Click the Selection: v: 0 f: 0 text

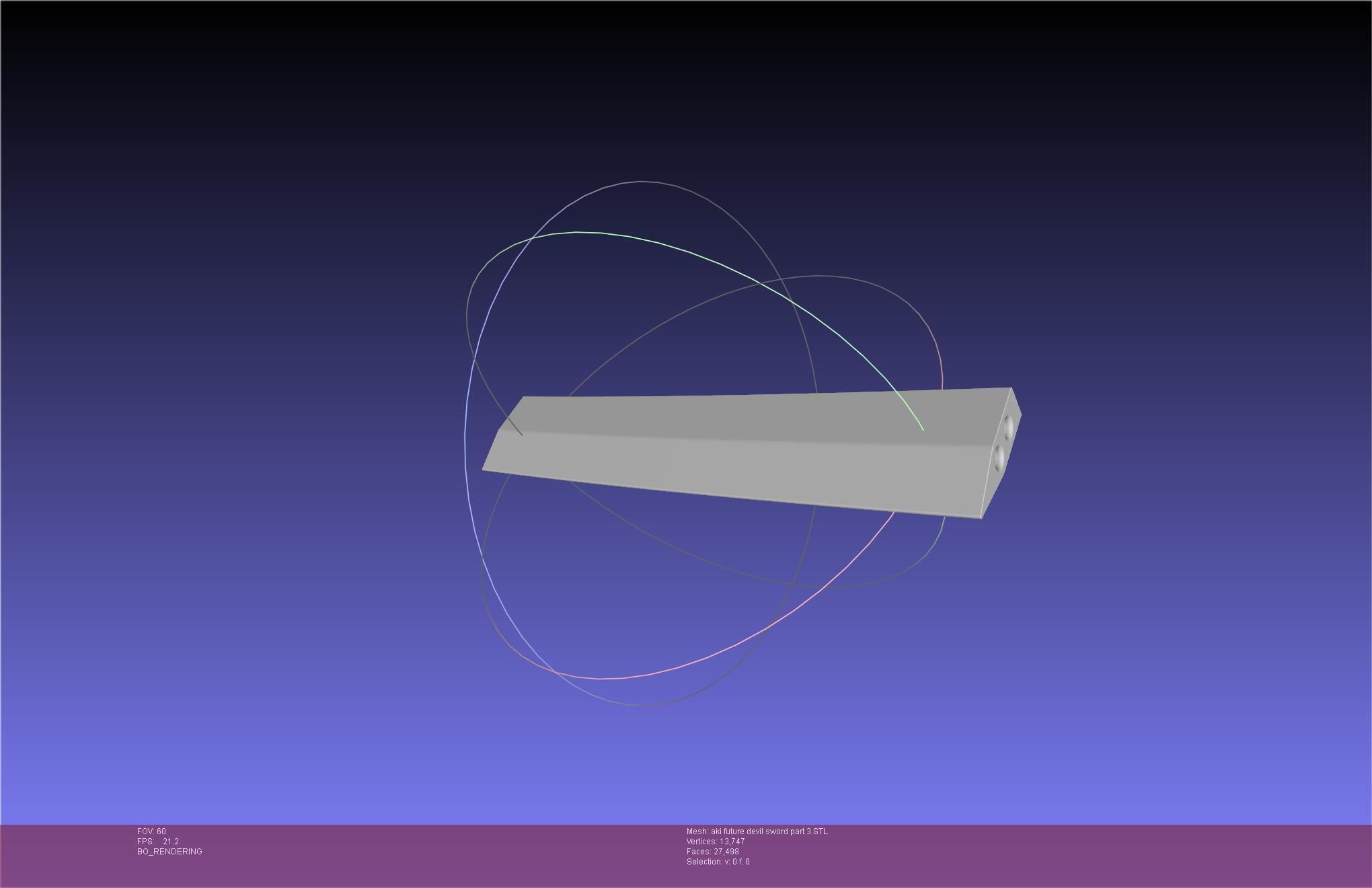718,862
